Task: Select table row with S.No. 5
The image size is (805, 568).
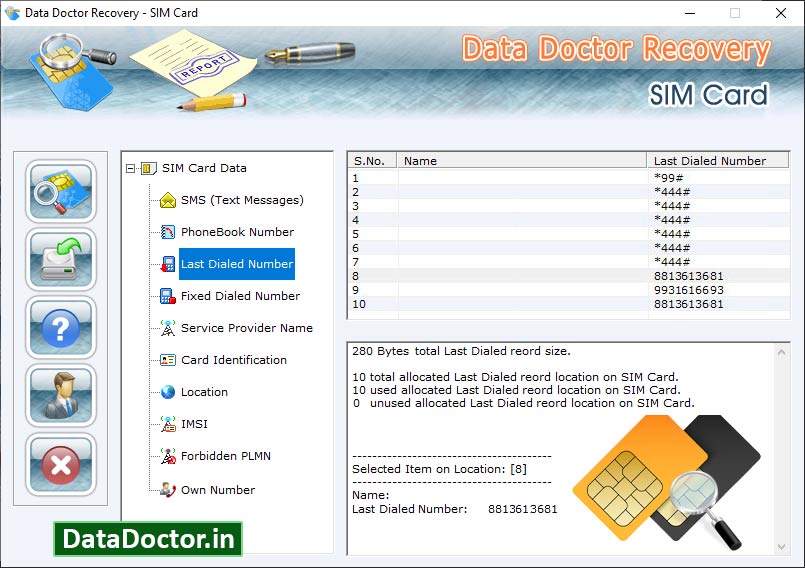Action: click(569, 234)
